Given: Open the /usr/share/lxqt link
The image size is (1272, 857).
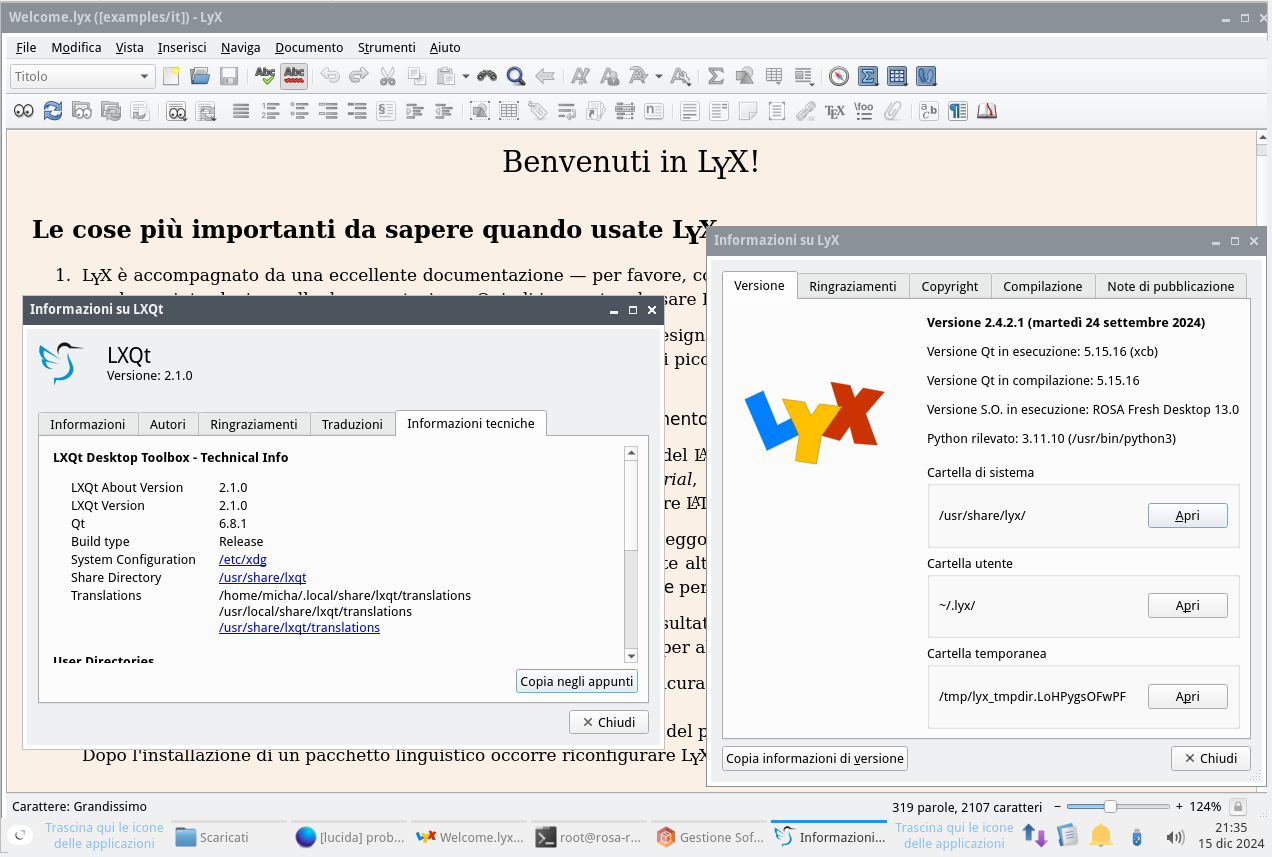Looking at the screenshot, I should [x=262, y=577].
